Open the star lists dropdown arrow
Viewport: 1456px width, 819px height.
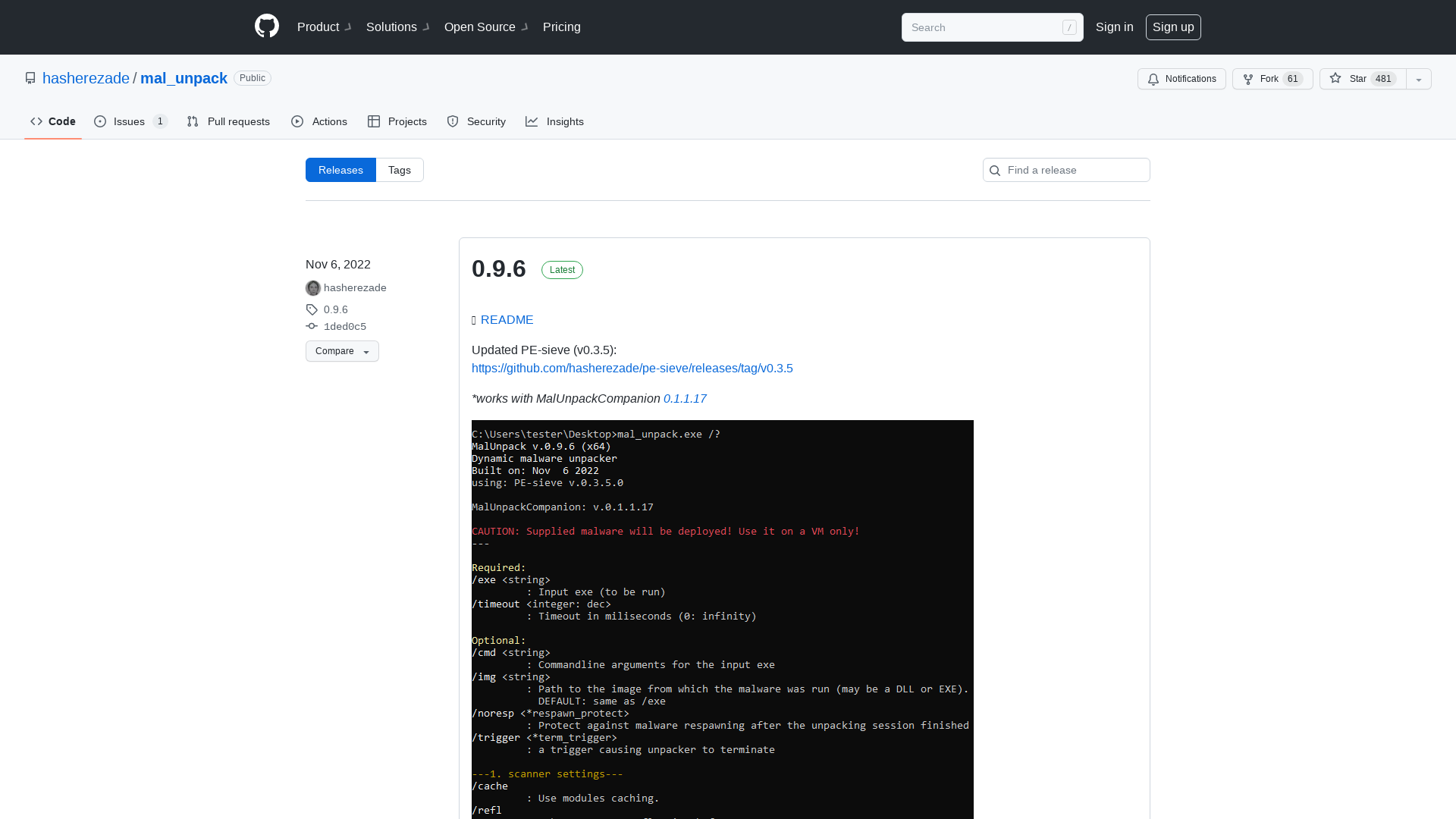1419,79
